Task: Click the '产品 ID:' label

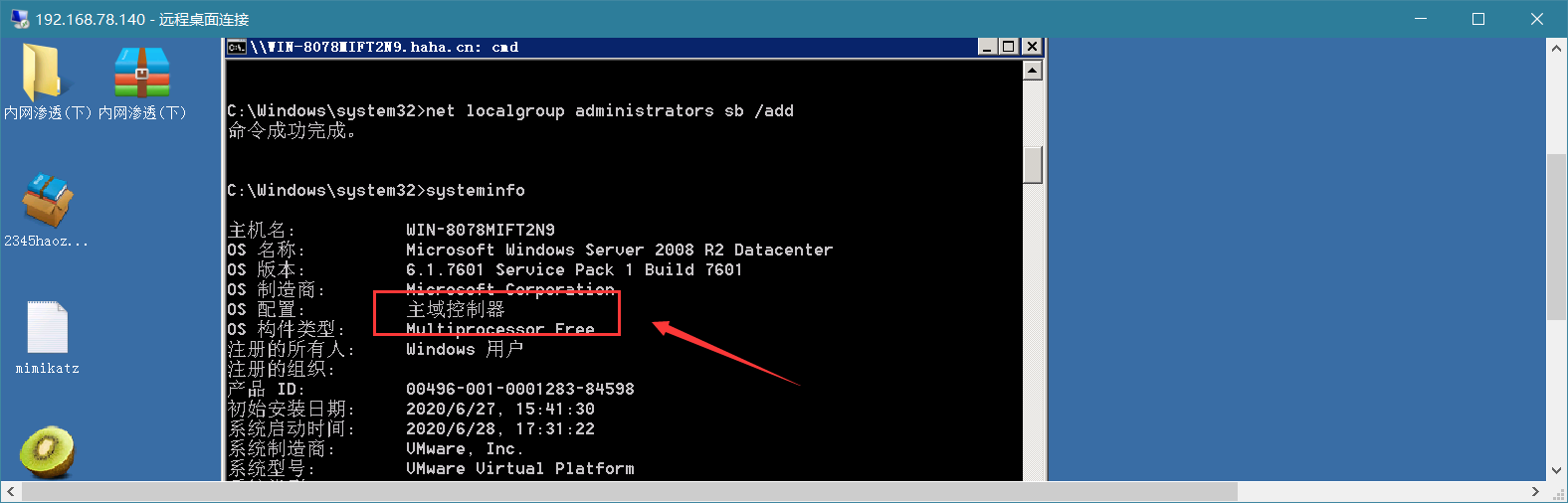Action: pos(267,389)
